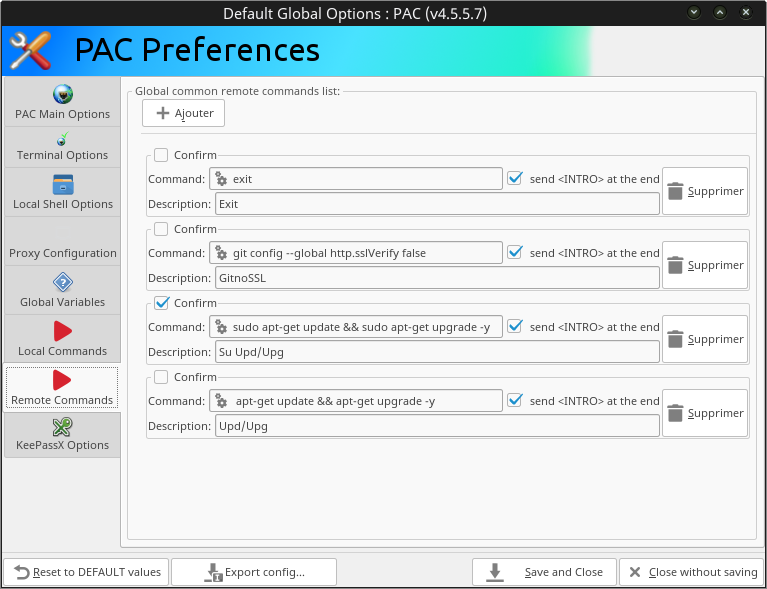This screenshot has height=589, width=767.
Task: Click the trash icon beside the last Upd/Upg command
Action: pos(675,413)
